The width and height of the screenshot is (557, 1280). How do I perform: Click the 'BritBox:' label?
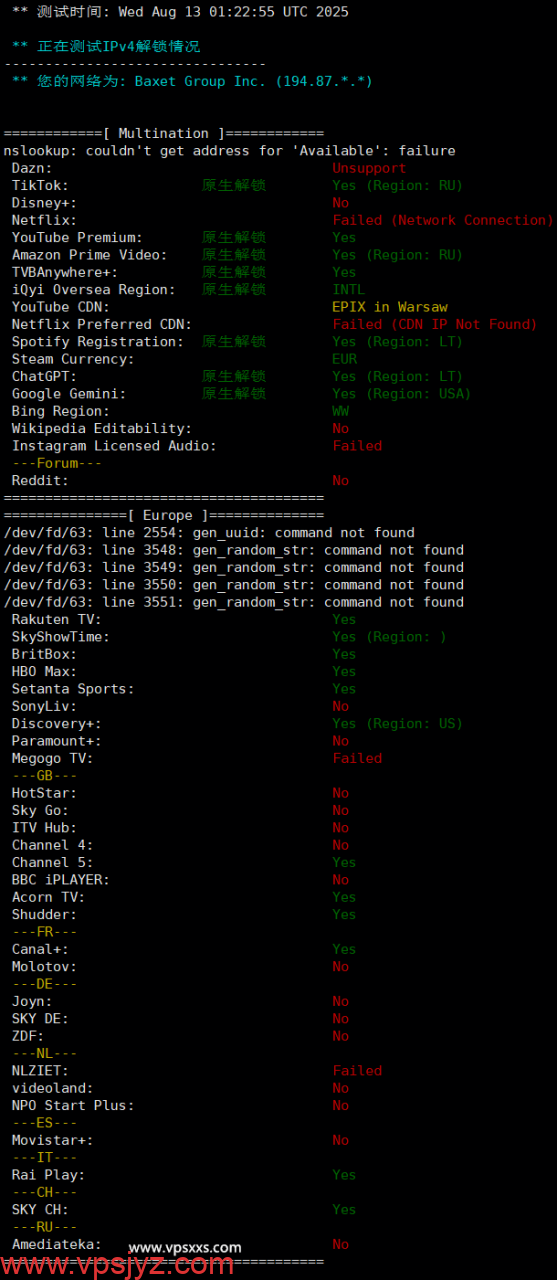pyautogui.click(x=44, y=654)
